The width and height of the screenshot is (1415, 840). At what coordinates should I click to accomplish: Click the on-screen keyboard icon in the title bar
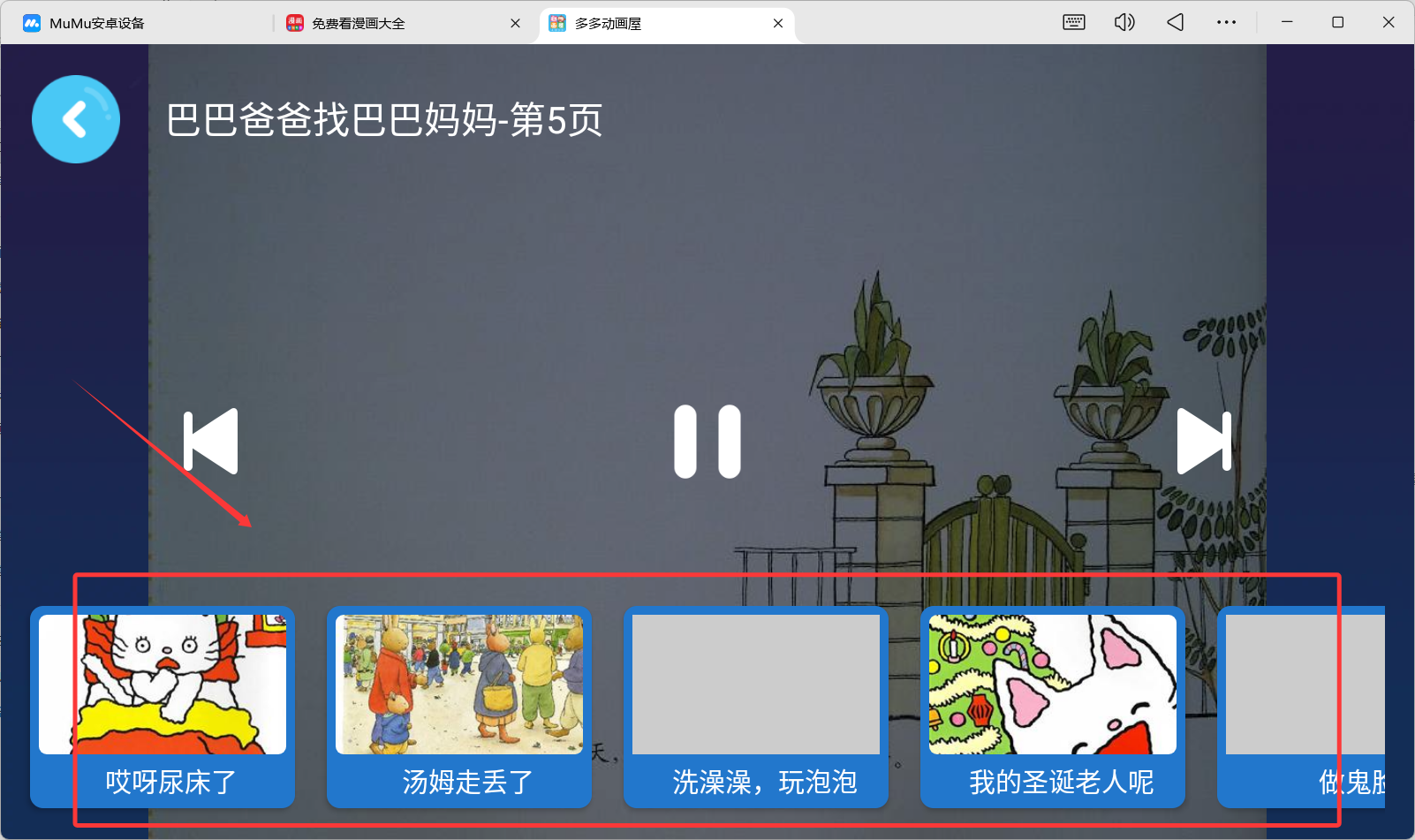(x=1073, y=22)
